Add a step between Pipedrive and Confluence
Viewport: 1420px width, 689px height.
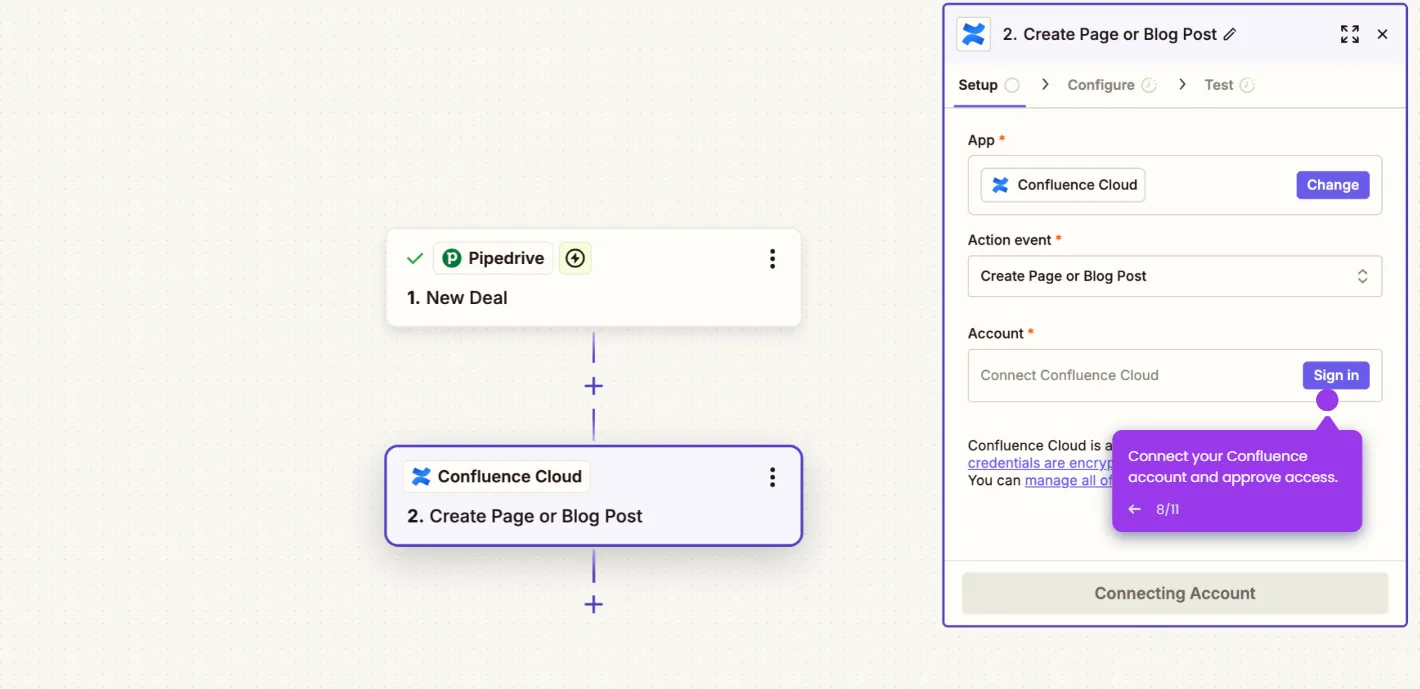click(x=594, y=386)
